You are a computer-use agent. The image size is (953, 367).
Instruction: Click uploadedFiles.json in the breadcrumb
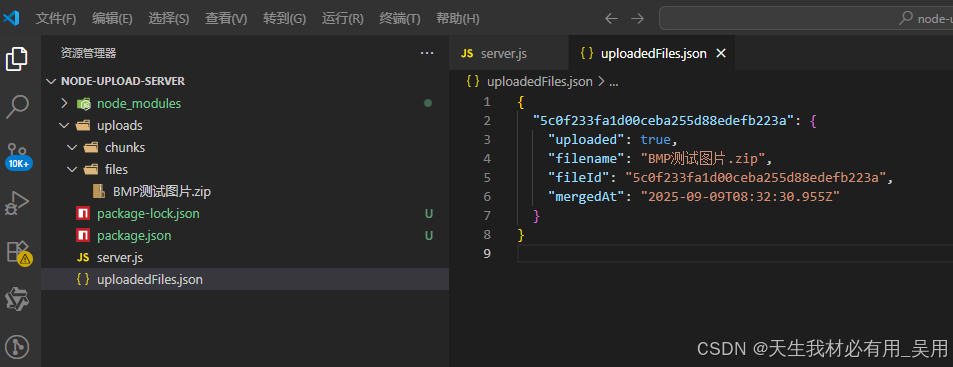[540, 81]
